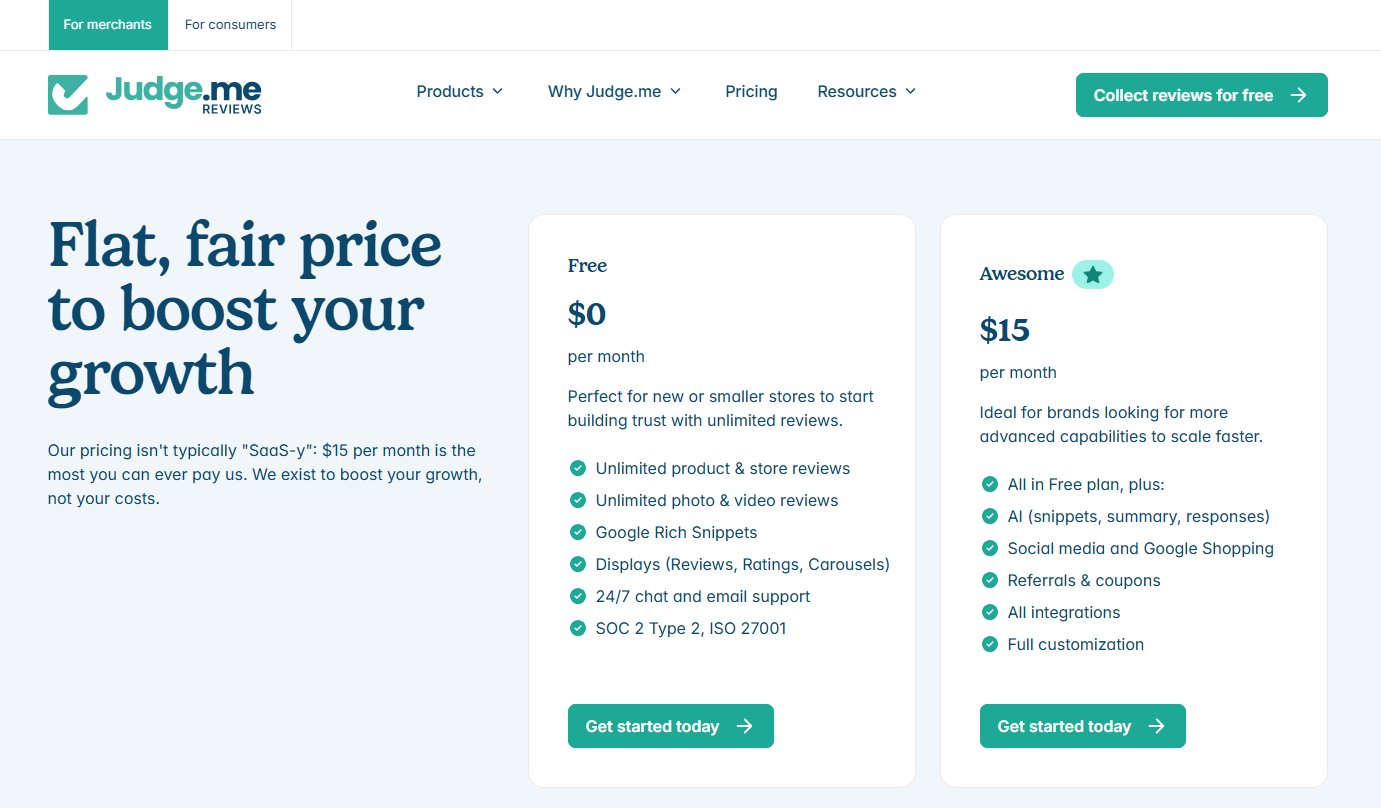Click the checkmark beside Full customization

(990, 644)
